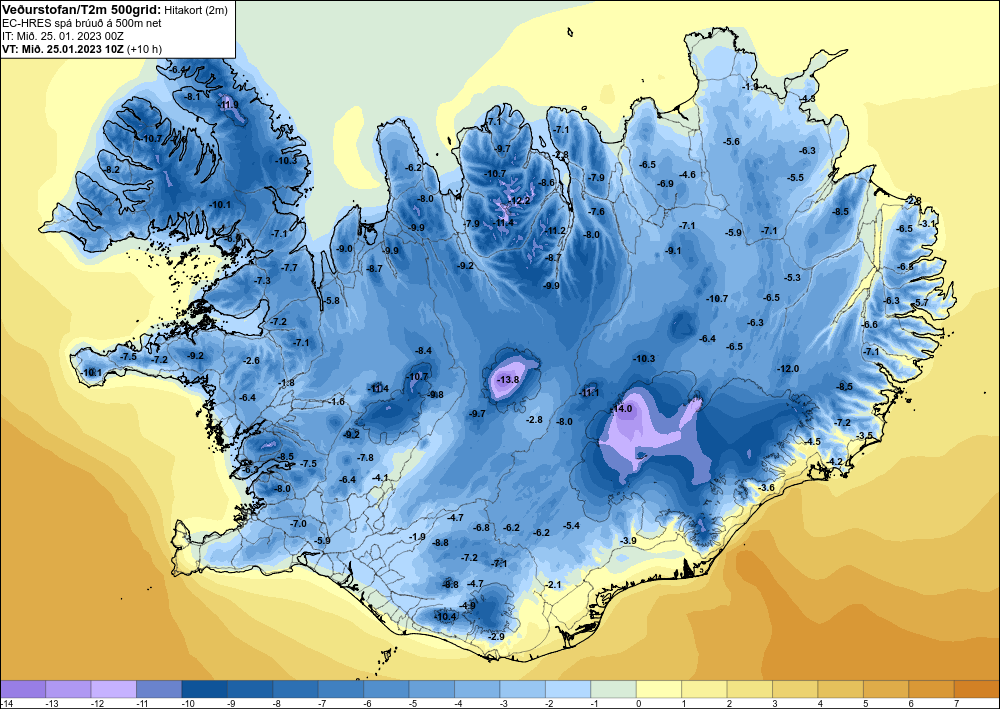Click the -6.9 reading in the north
The image size is (1000, 709).
tap(665, 183)
